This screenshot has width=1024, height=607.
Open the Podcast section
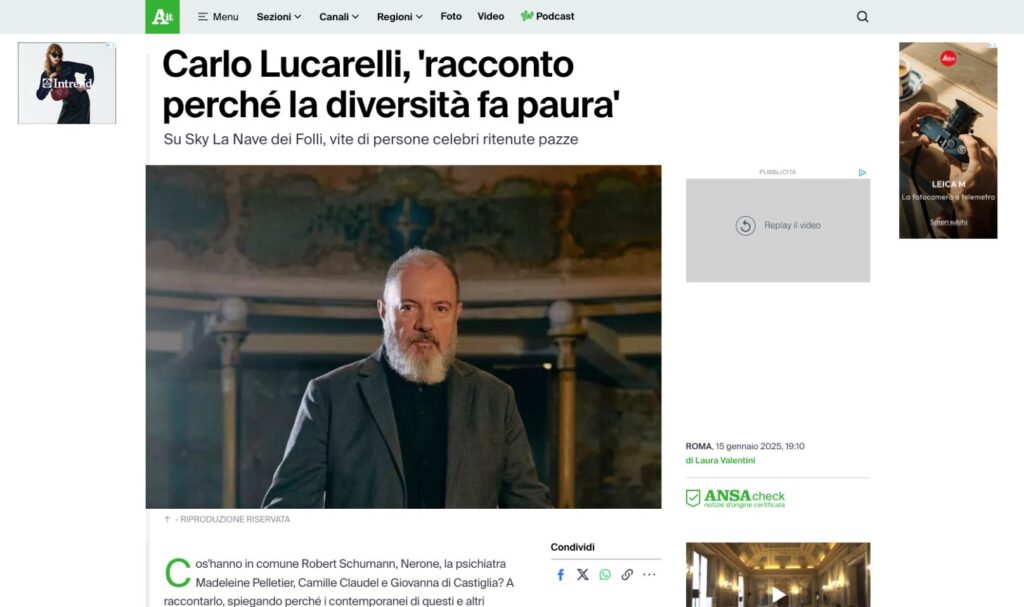(x=547, y=16)
